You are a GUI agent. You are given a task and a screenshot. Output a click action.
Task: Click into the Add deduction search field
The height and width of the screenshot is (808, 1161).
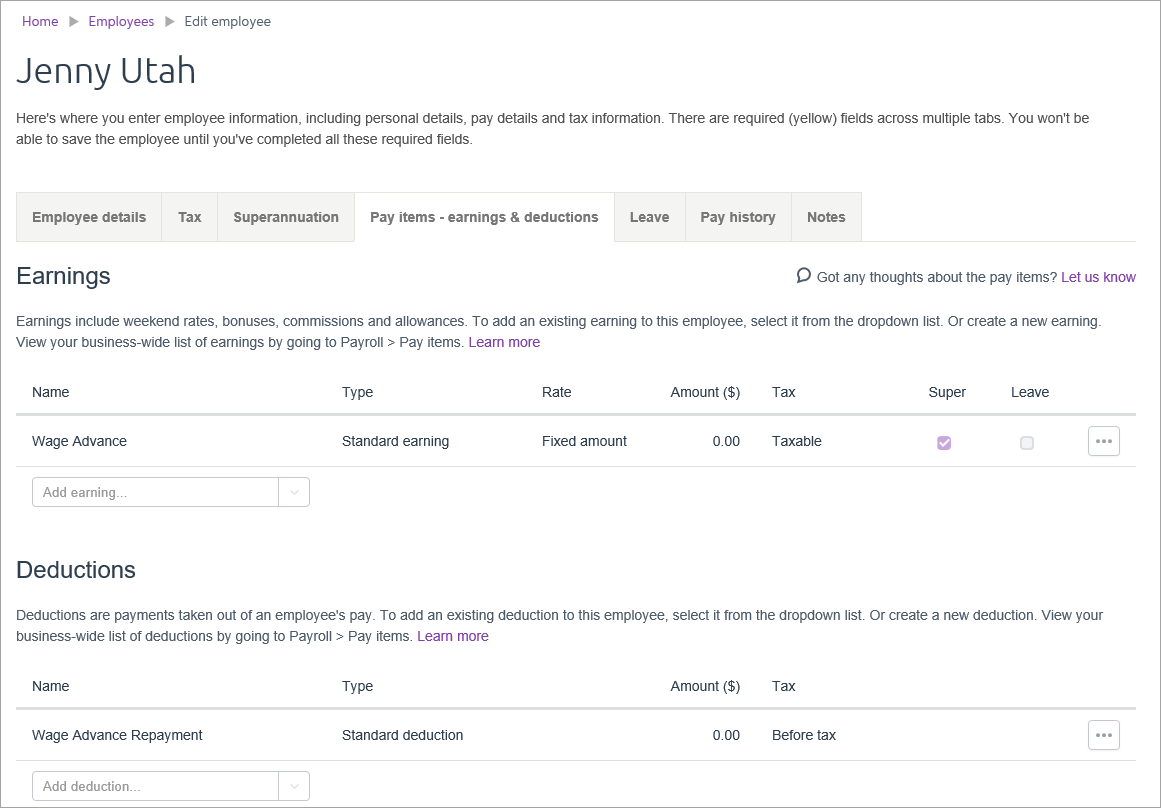click(x=155, y=786)
